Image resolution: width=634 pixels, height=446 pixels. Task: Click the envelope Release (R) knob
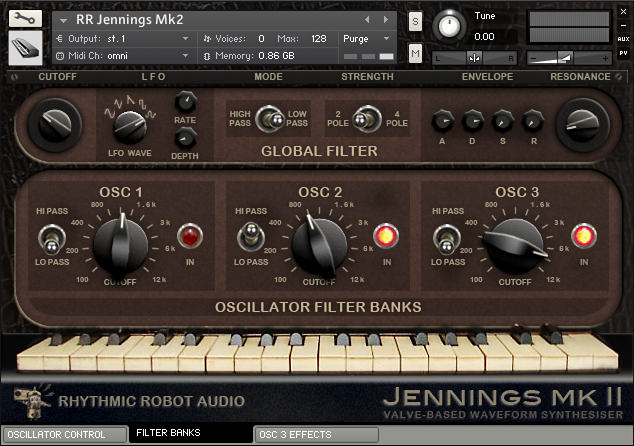(x=533, y=121)
